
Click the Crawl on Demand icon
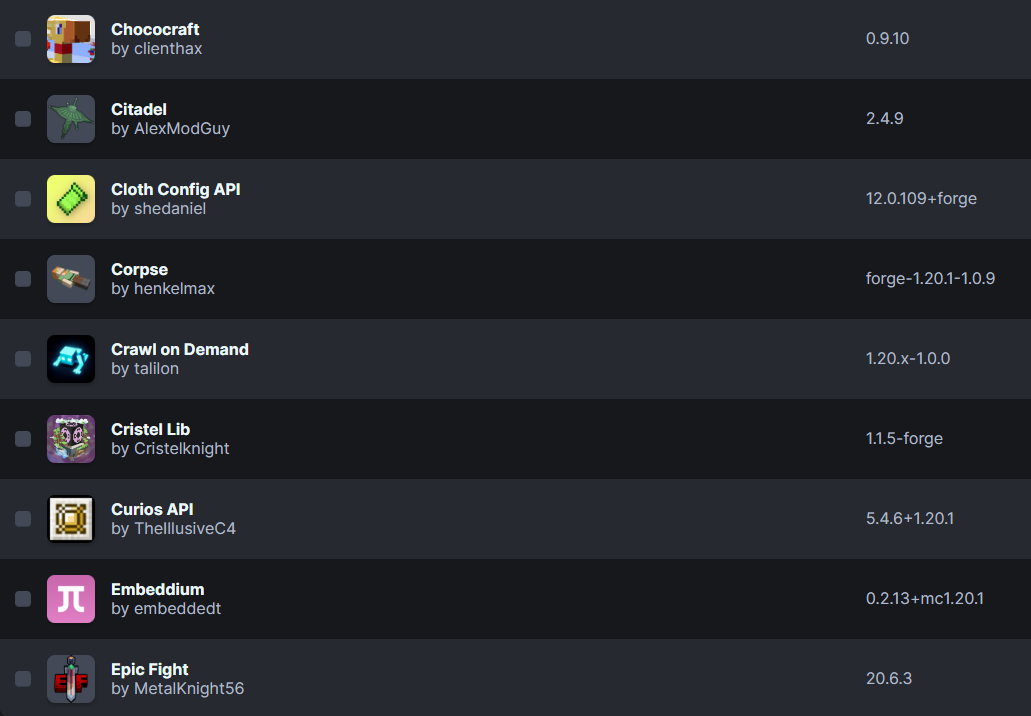(x=71, y=359)
